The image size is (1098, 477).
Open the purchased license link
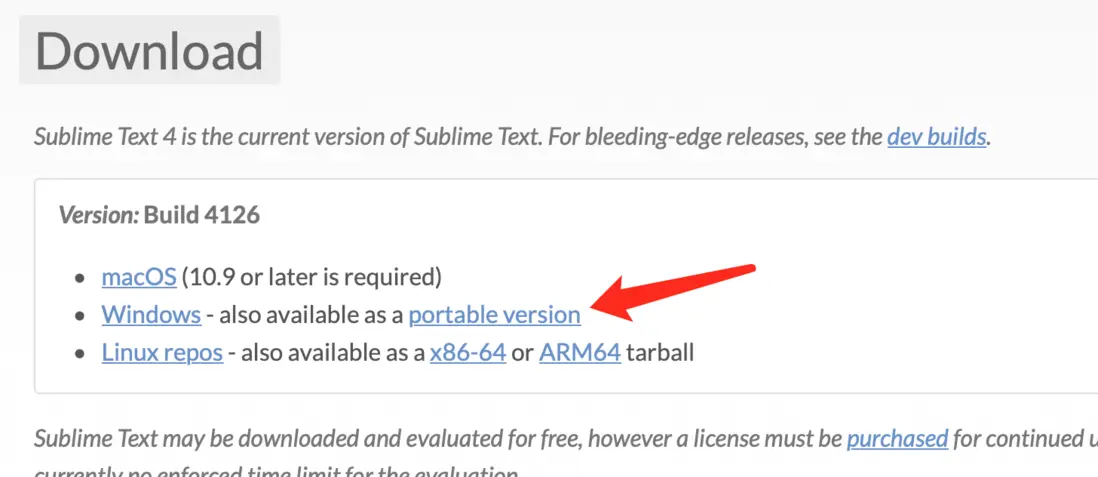tap(897, 438)
